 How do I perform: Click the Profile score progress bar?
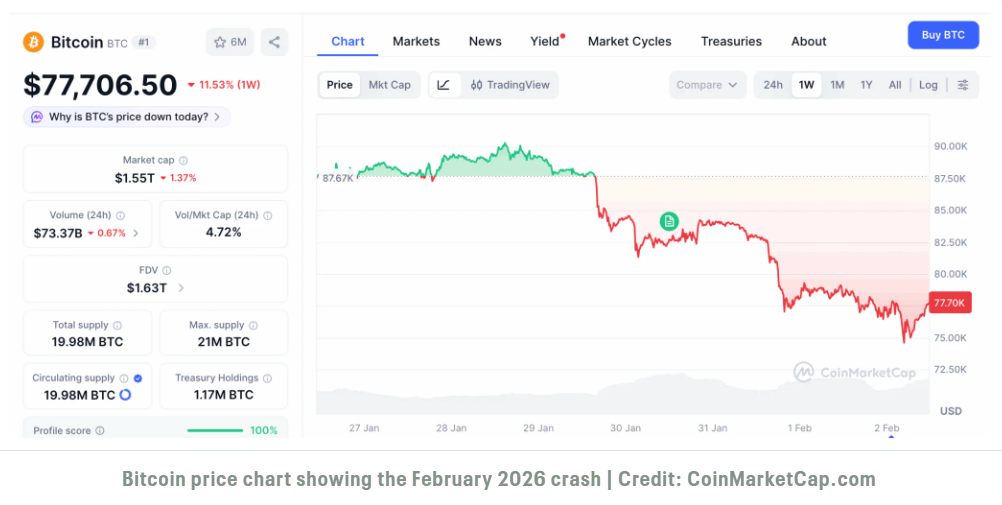[215, 430]
